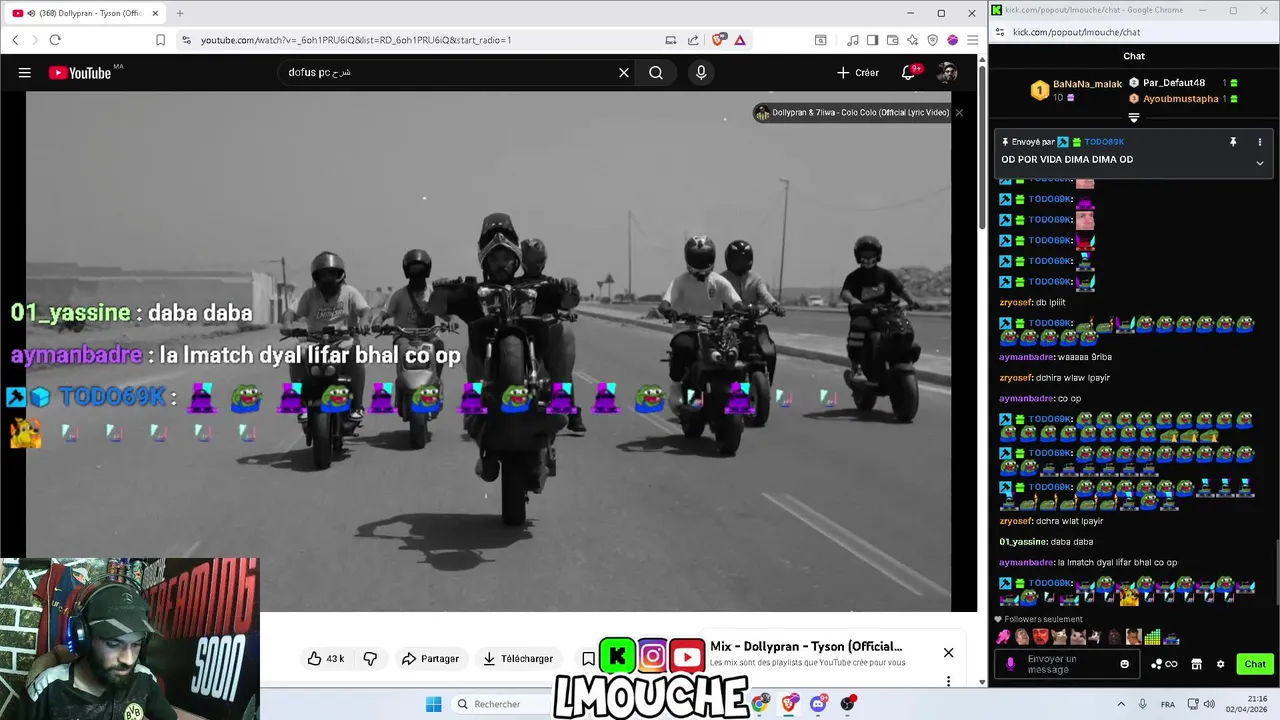The height and width of the screenshot is (720, 1280).
Task: Install app icon in address bar
Action: tap(671, 40)
